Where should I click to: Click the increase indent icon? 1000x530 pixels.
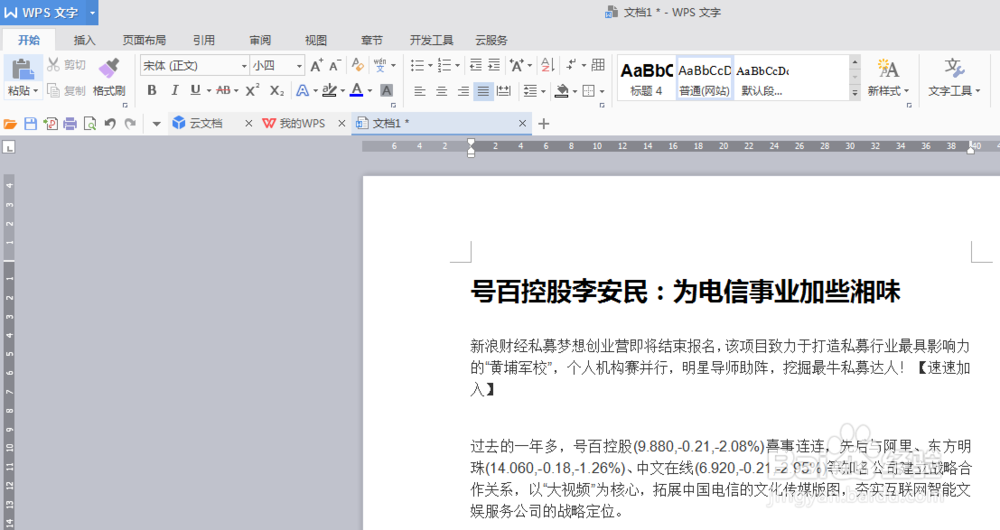494,65
